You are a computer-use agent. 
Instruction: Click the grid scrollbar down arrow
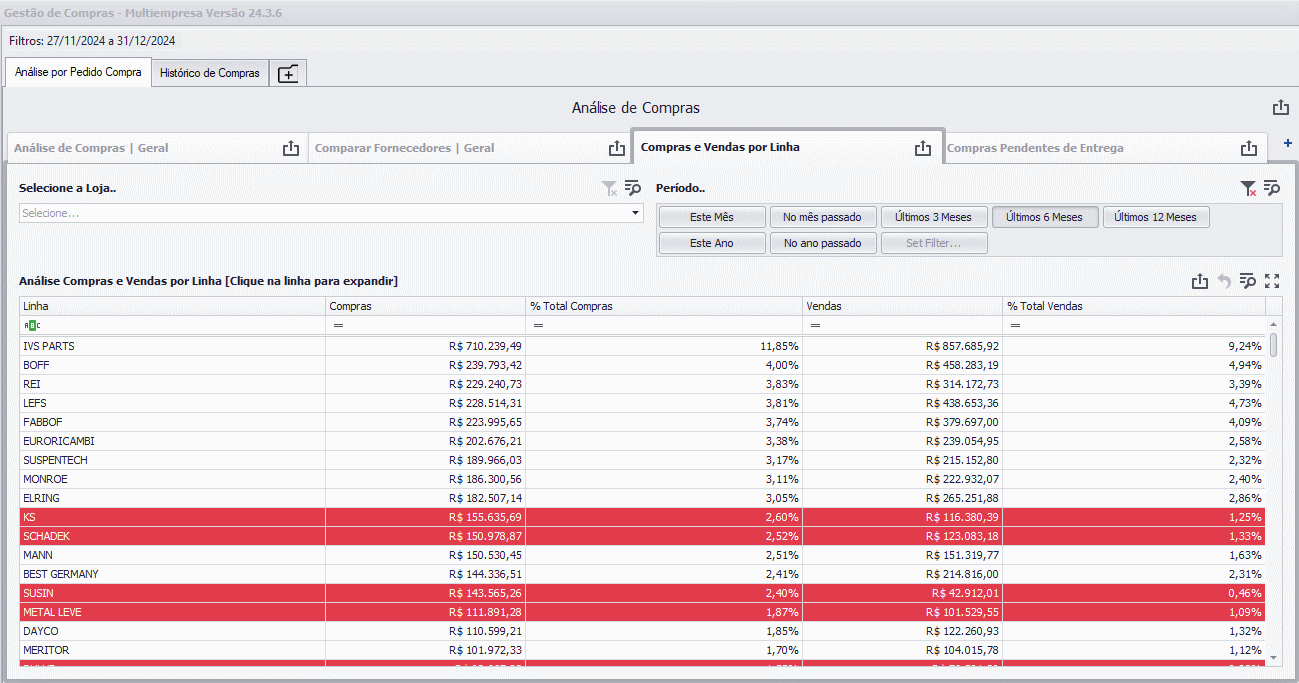[x=1273, y=657]
